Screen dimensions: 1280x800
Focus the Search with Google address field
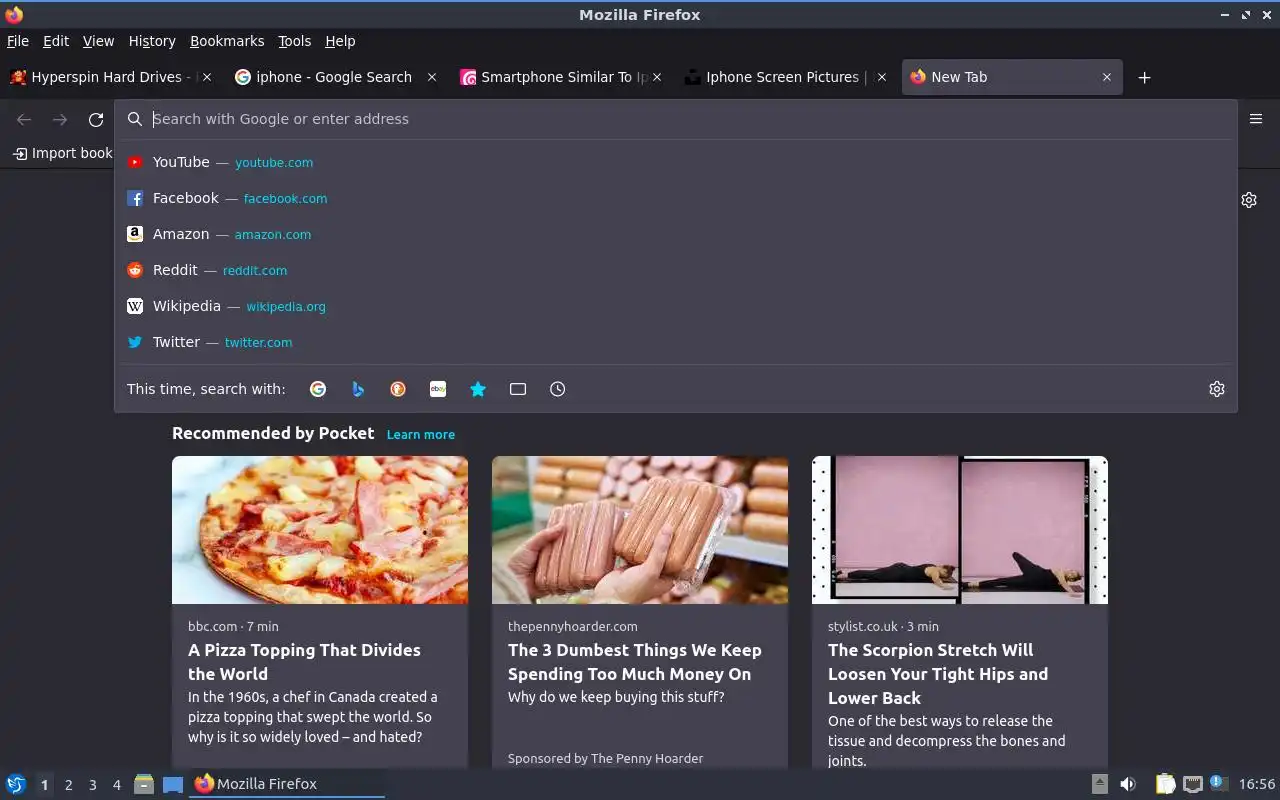(x=676, y=119)
